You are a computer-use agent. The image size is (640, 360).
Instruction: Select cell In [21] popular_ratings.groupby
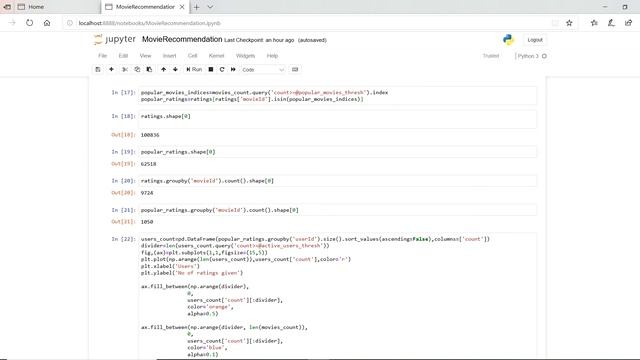point(338,210)
